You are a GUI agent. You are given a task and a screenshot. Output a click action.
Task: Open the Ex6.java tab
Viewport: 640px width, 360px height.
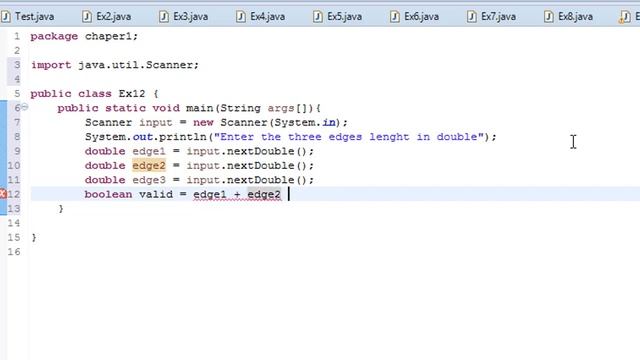click(415, 17)
